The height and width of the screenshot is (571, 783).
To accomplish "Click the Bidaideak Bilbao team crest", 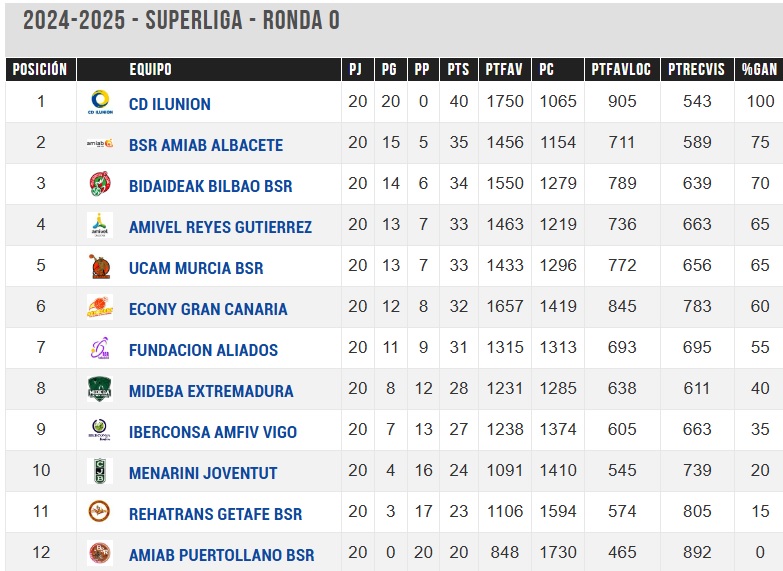I will (x=100, y=184).
